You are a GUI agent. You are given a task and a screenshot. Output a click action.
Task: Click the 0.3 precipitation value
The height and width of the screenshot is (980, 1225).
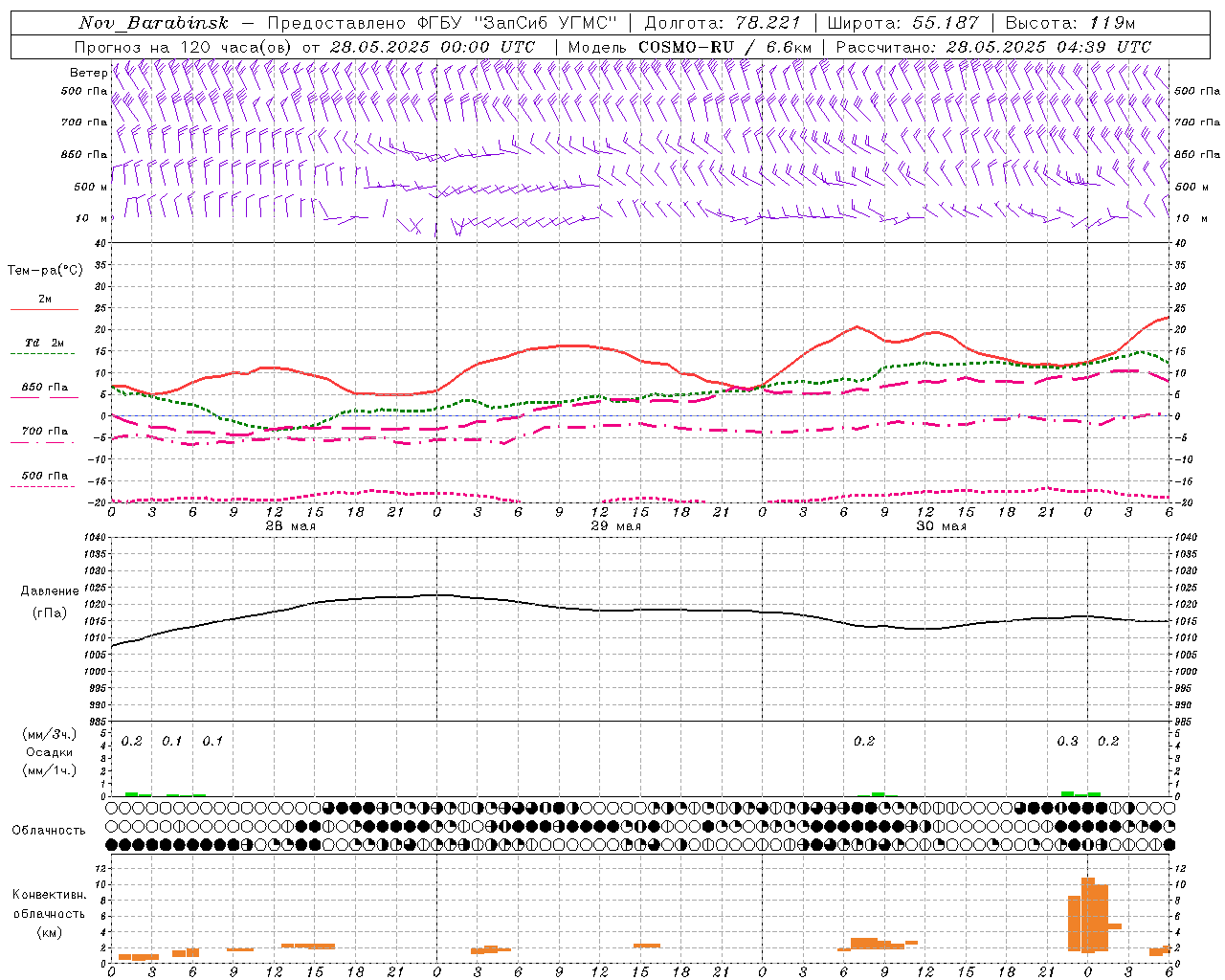(1067, 741)
